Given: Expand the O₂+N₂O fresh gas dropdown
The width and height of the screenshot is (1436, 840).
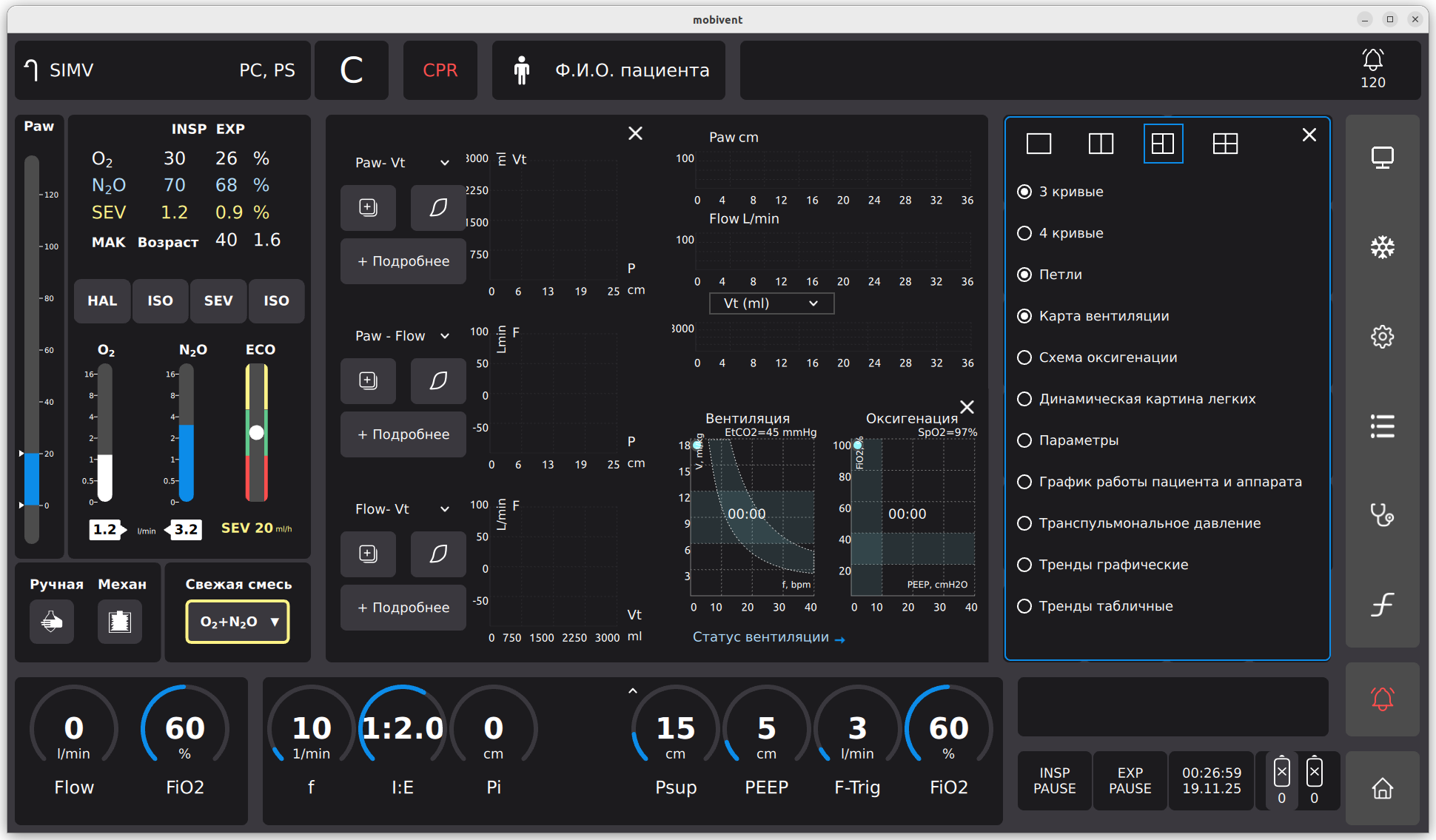Looking at the screenshot, I should pos(238,622).
